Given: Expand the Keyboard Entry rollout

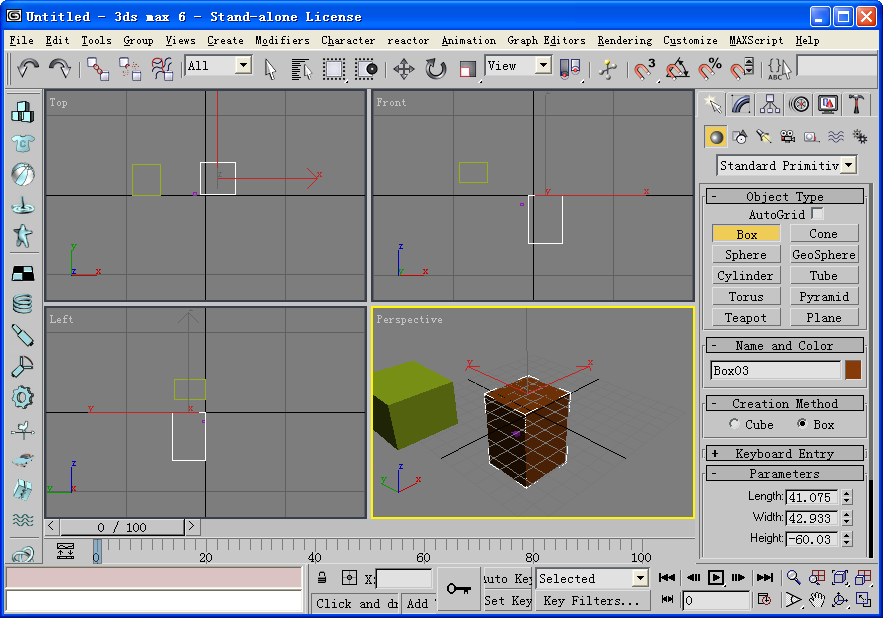Looking at the screenshot, I should pyautogui.click(x=784, y=454).
